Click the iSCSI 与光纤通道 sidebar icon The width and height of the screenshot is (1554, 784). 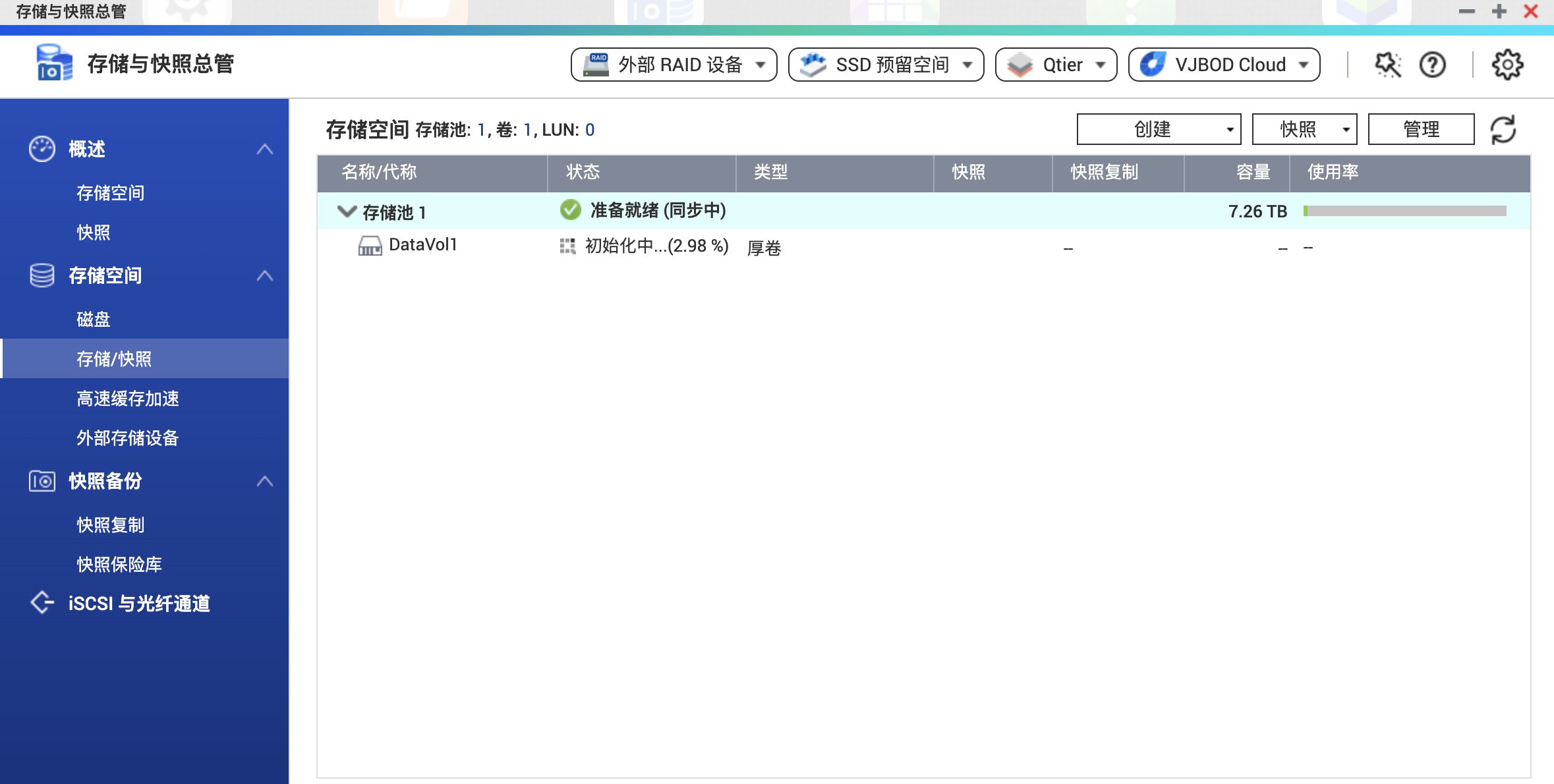coord(42,603)
